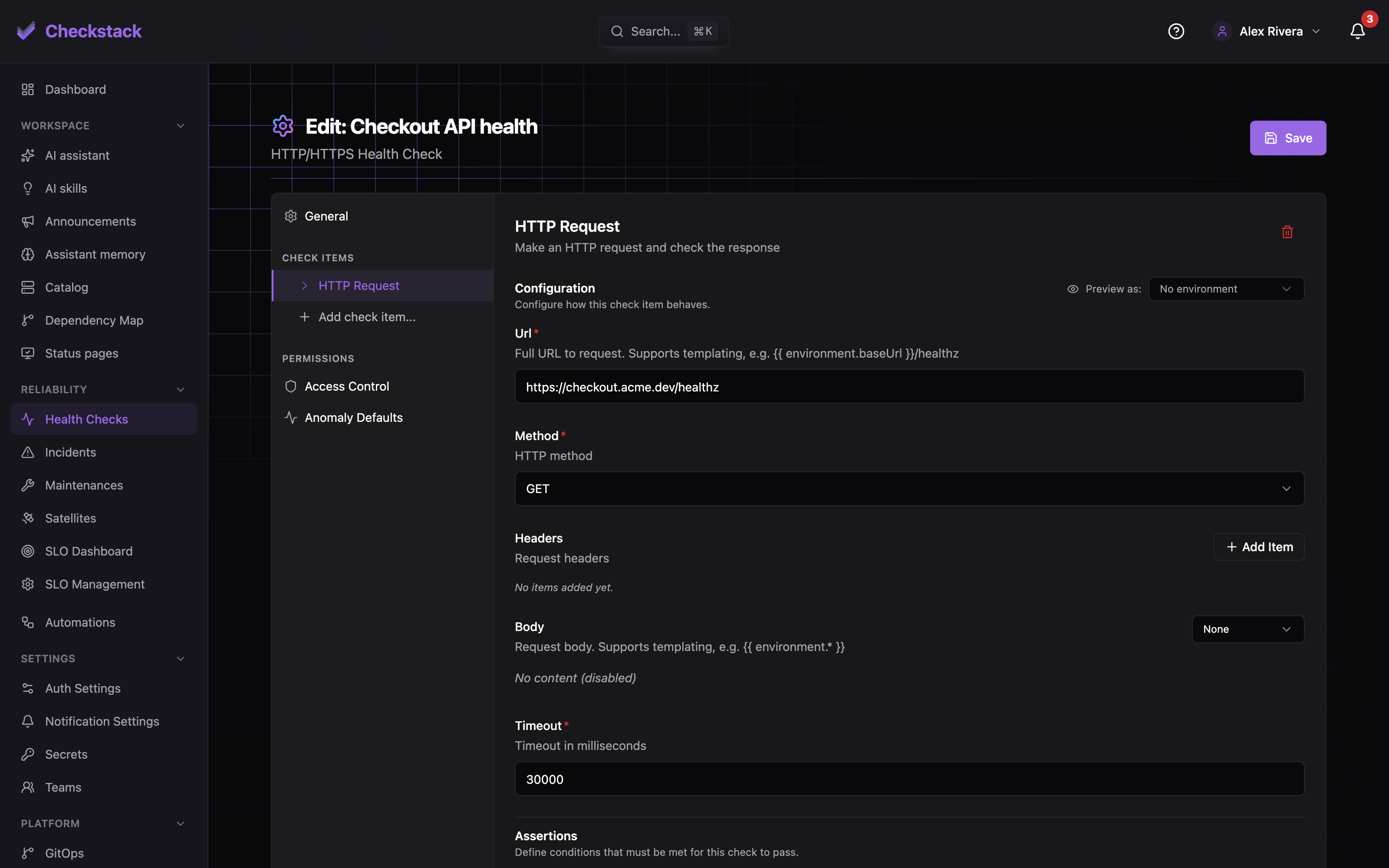
Task: Click the user avatar icon
Action: (x=1222, y=31)
